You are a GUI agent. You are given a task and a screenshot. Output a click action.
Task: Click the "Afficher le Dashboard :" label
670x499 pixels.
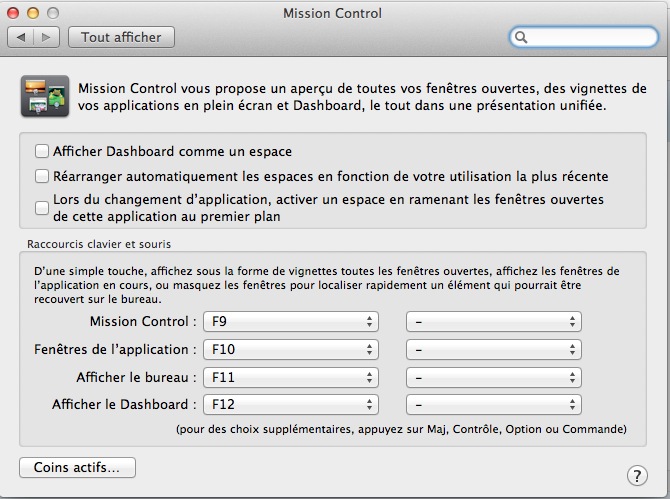click(x=124, y=405)
